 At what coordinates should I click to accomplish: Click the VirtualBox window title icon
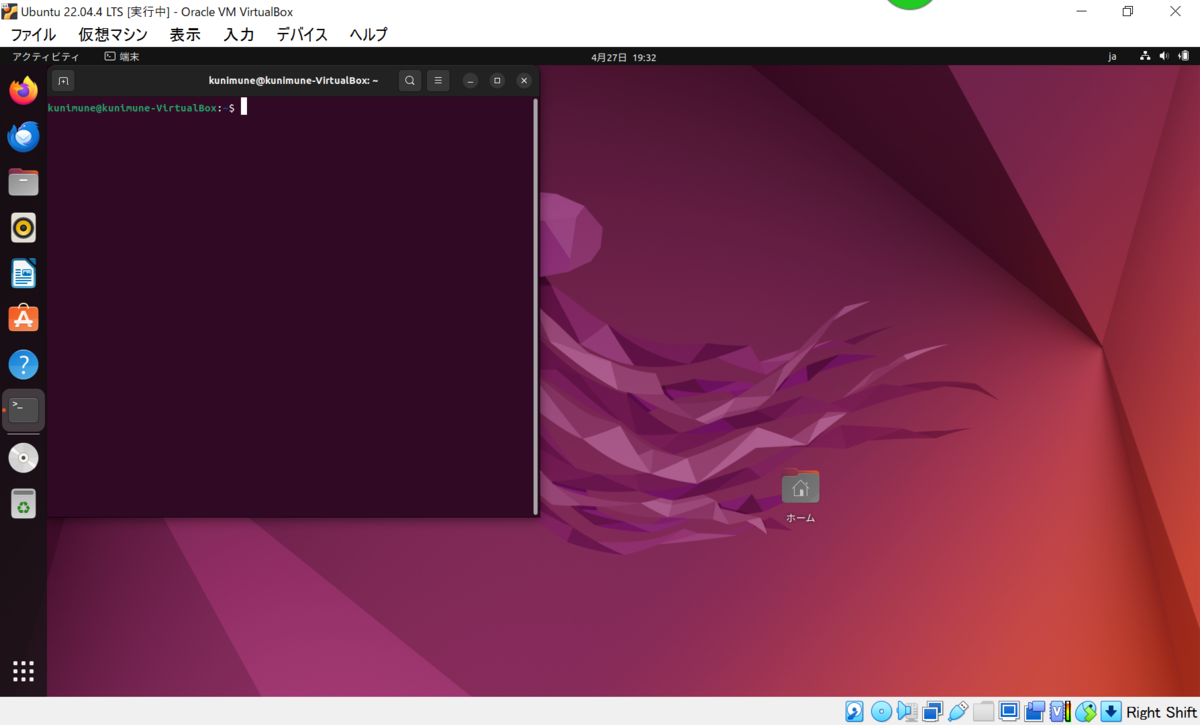coord(9,11)
